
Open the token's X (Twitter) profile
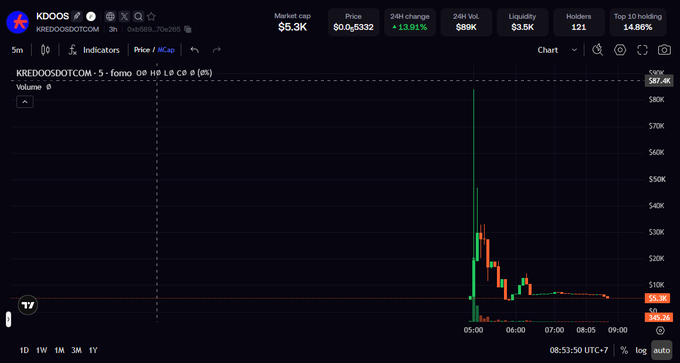pyautogui.click(x=124, y=16)
